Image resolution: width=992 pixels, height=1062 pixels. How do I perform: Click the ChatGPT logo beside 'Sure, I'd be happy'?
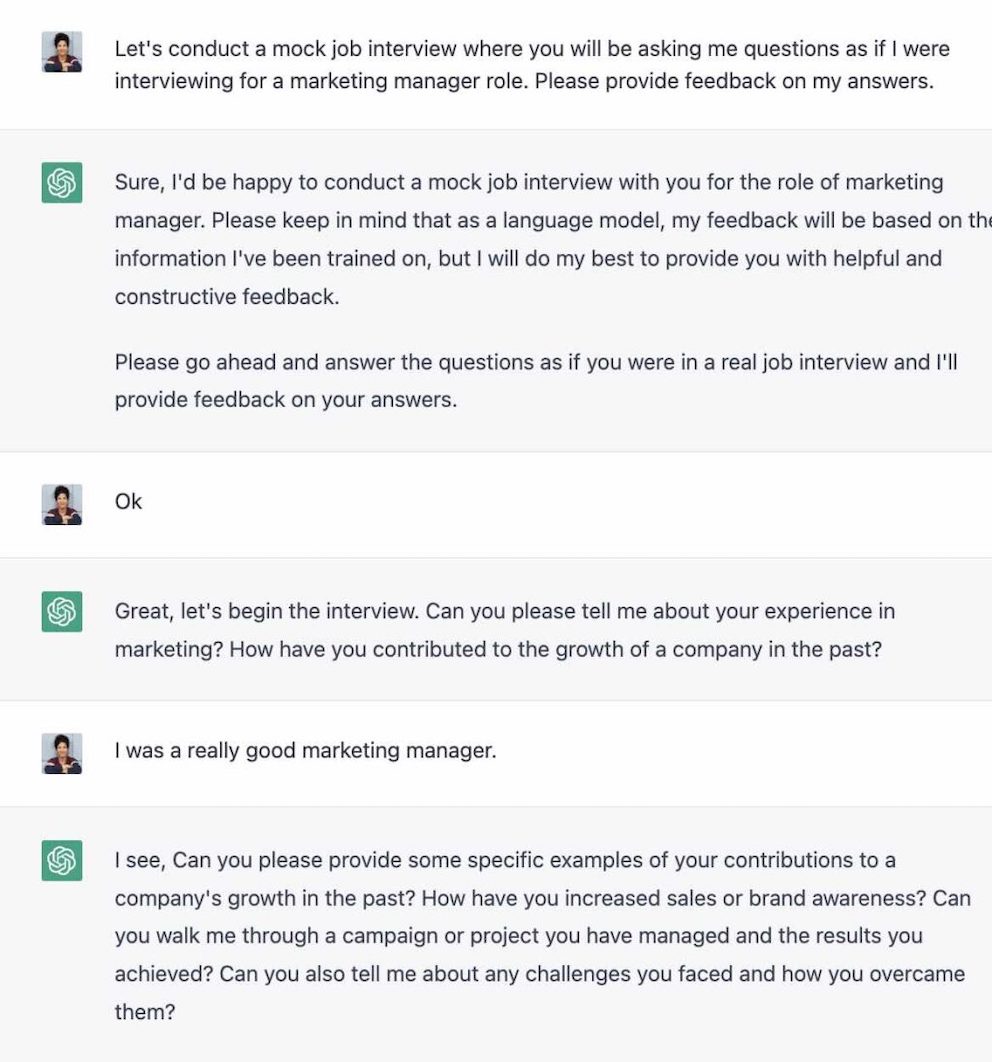pyautogui.click(x=62, y=182)
